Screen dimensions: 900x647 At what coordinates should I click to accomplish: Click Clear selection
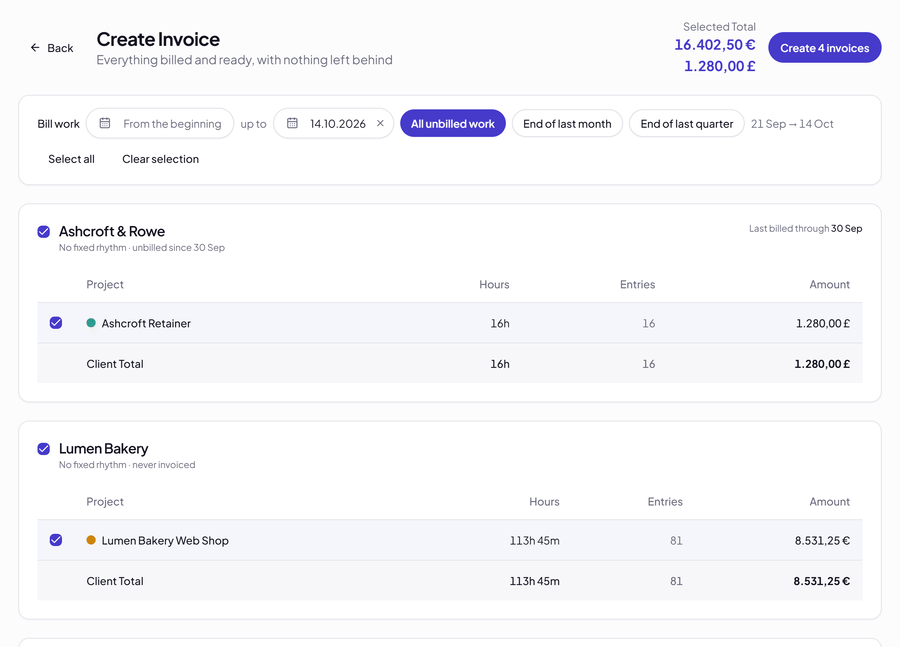tap(160, 159)
